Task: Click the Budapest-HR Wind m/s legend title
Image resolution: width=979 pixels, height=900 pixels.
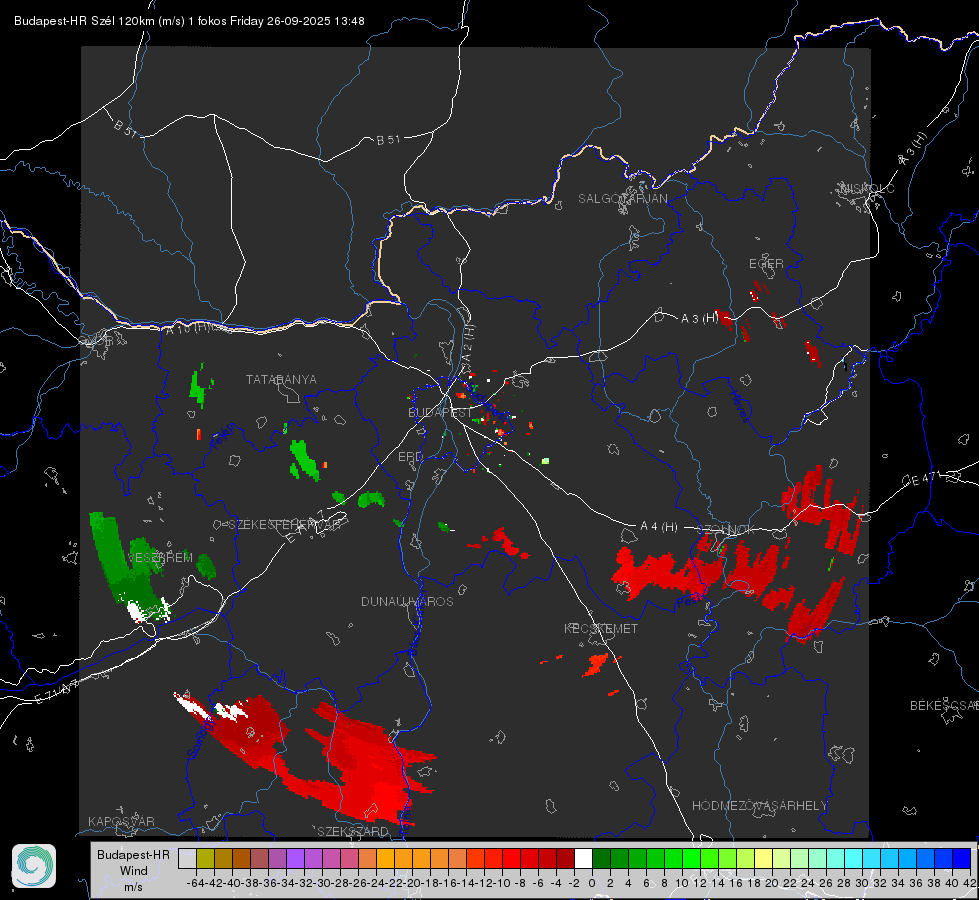Action: point(133,870)
